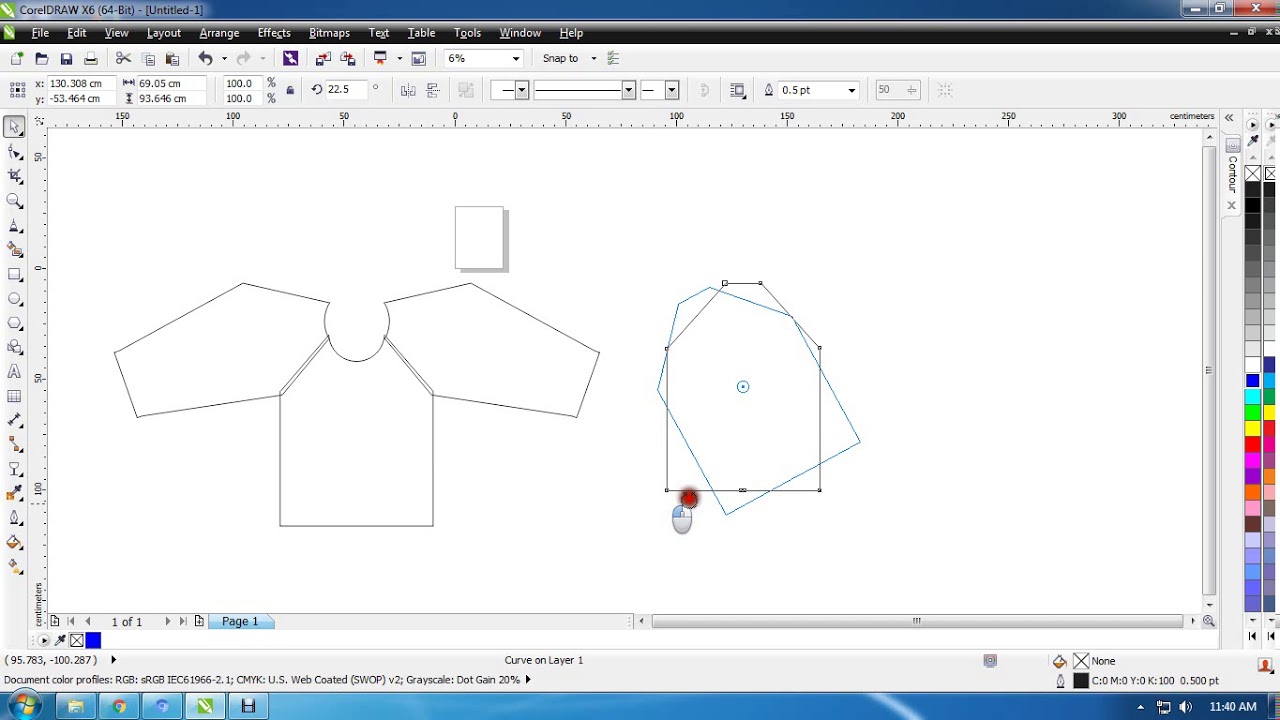Click the blue document palette swatch
Image resolution: width=1280 pixels, height=720 pixels.
click(x=93, y=640)
